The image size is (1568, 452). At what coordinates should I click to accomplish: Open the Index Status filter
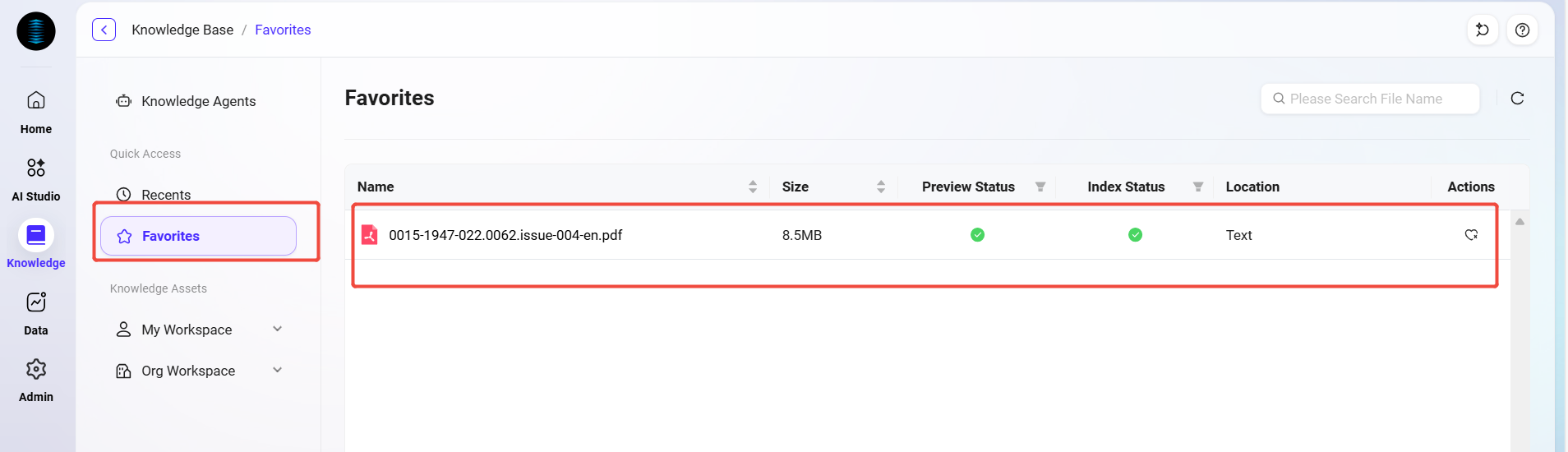pos(1198,187)
